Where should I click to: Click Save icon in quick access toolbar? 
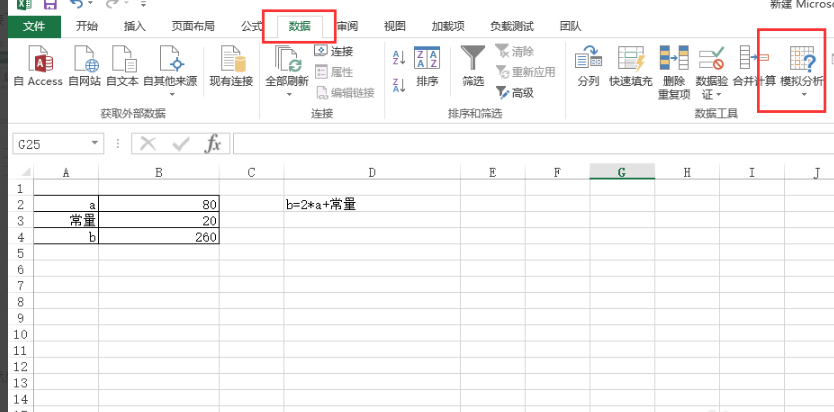tap(50, 5)
